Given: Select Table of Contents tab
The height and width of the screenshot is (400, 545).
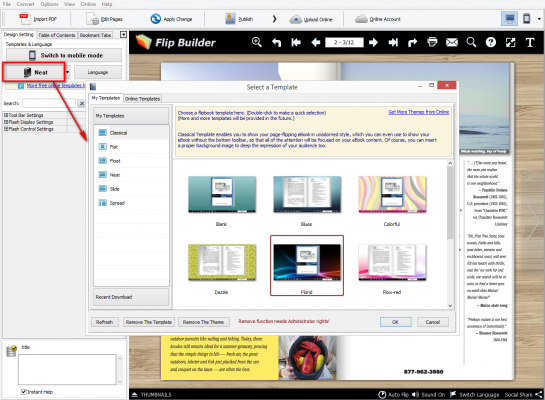Looking at the screenshot, I should tap(57, 35).
